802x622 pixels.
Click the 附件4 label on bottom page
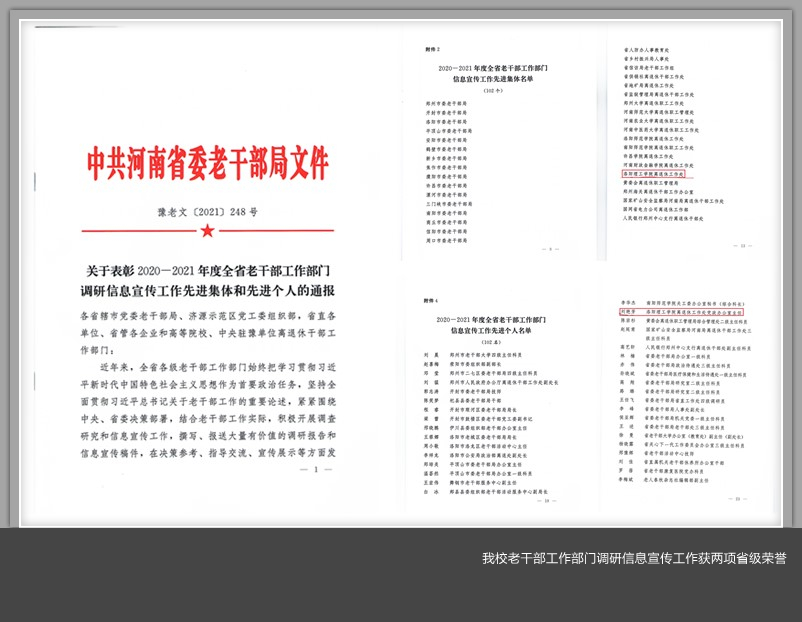pos(432,300)
